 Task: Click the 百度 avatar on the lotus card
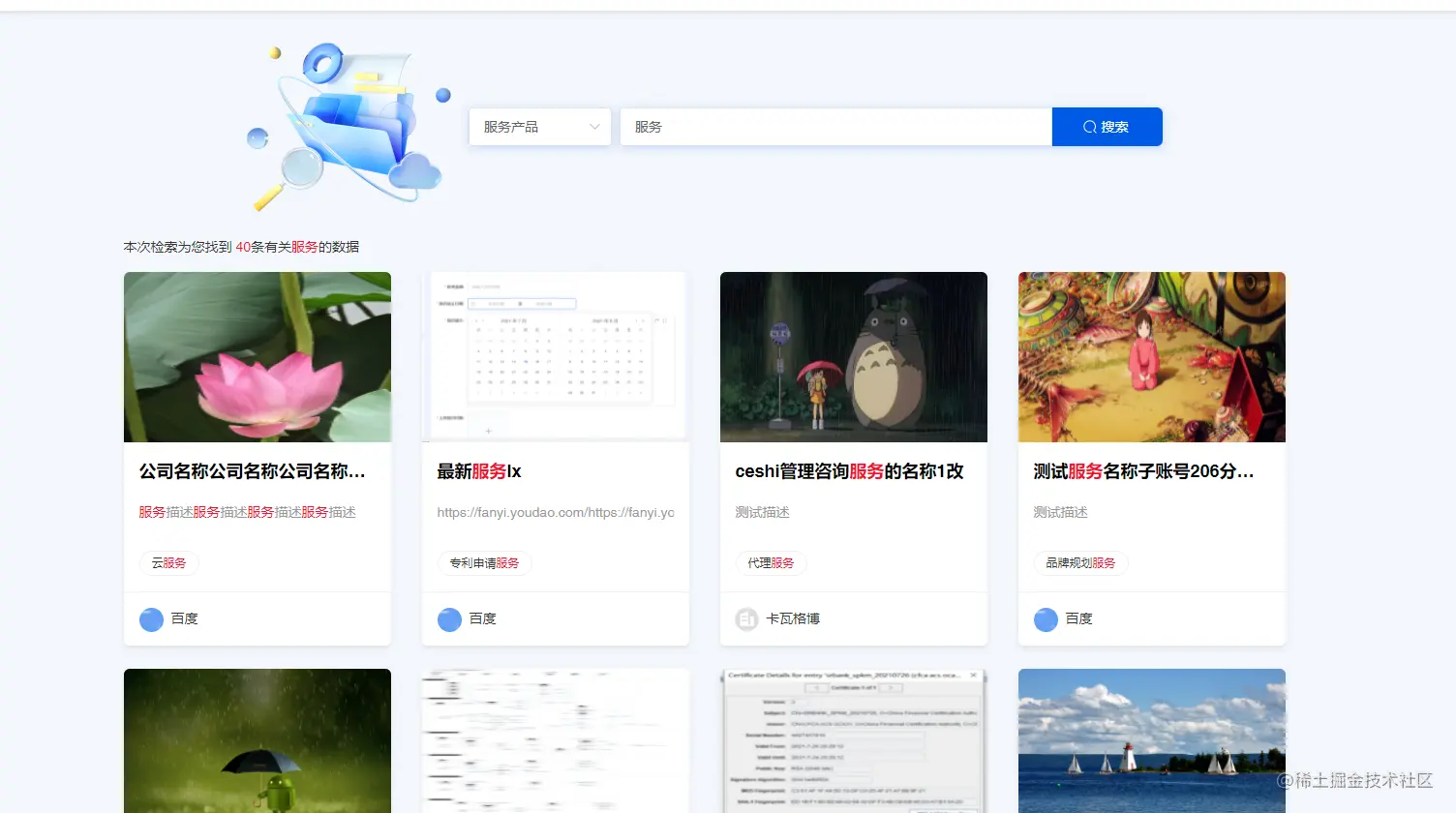(151, 619)
